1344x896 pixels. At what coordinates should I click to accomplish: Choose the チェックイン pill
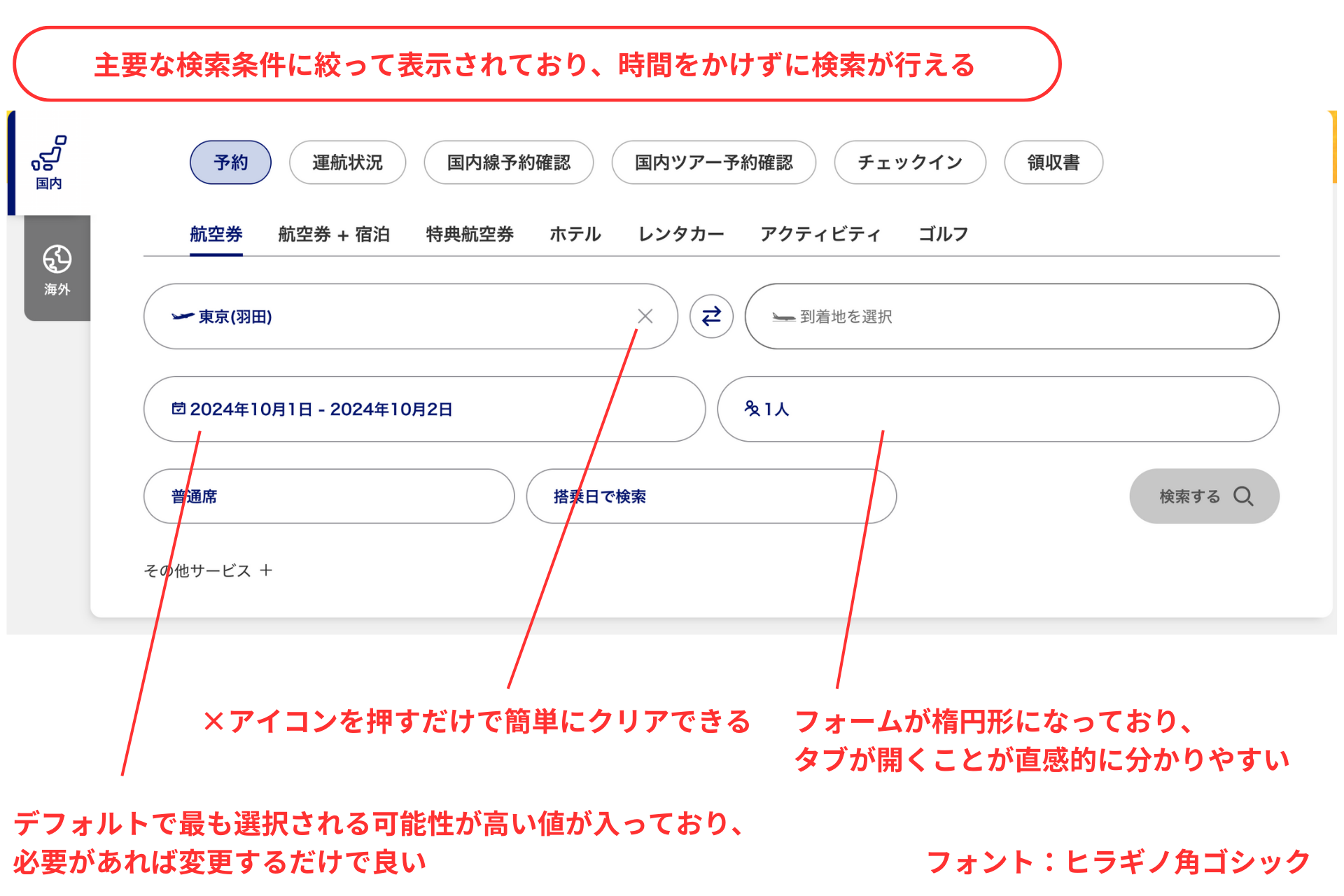pos(909,162)
